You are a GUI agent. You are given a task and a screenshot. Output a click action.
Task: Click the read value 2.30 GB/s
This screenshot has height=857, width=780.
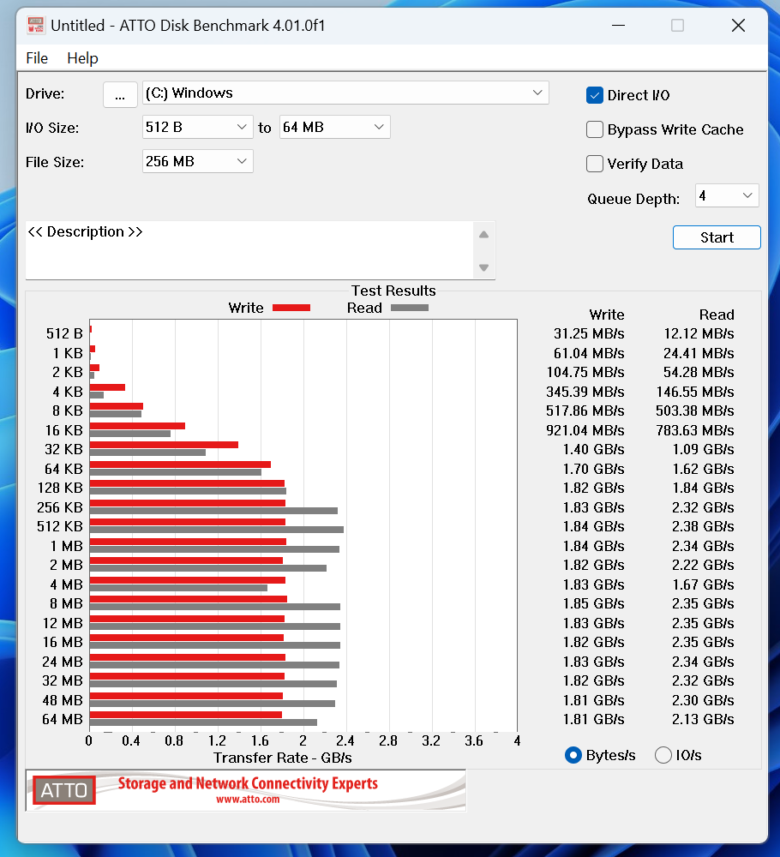(x=703, y=700)
